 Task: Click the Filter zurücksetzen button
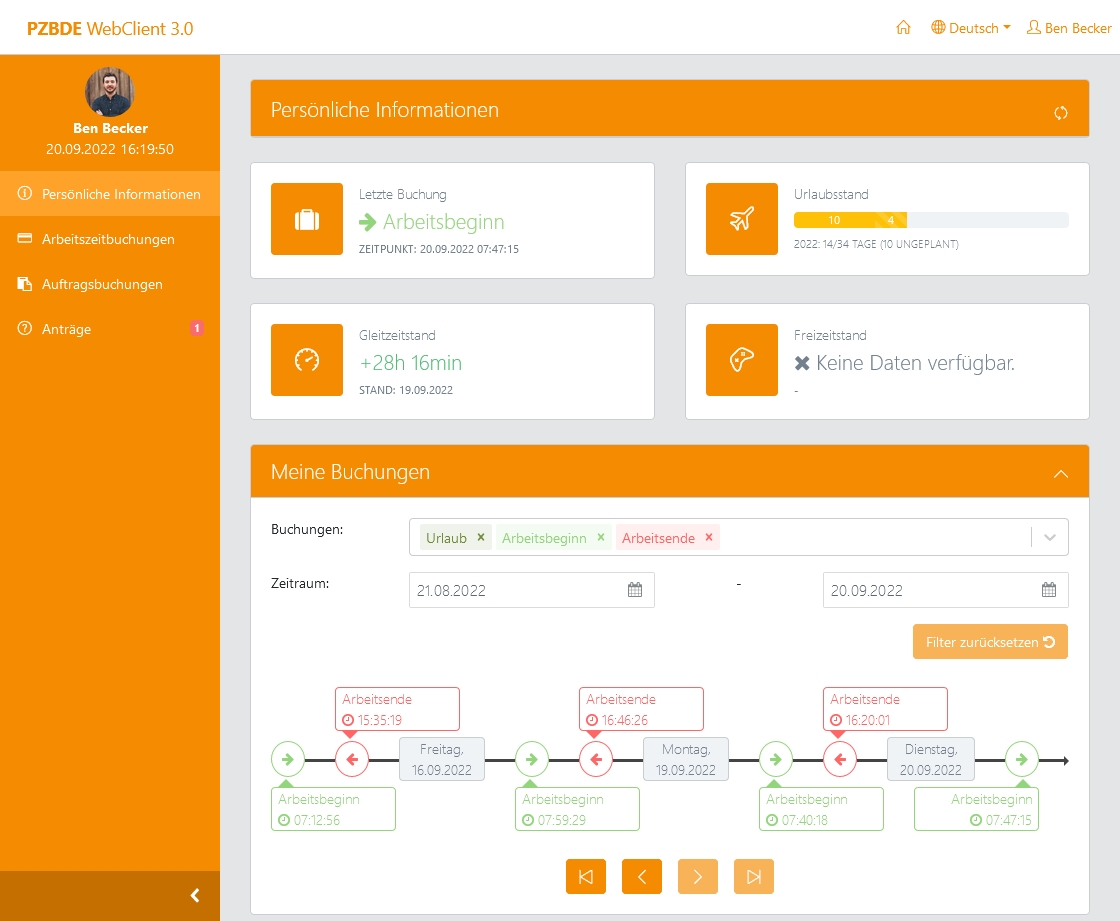tap(990, 642)
